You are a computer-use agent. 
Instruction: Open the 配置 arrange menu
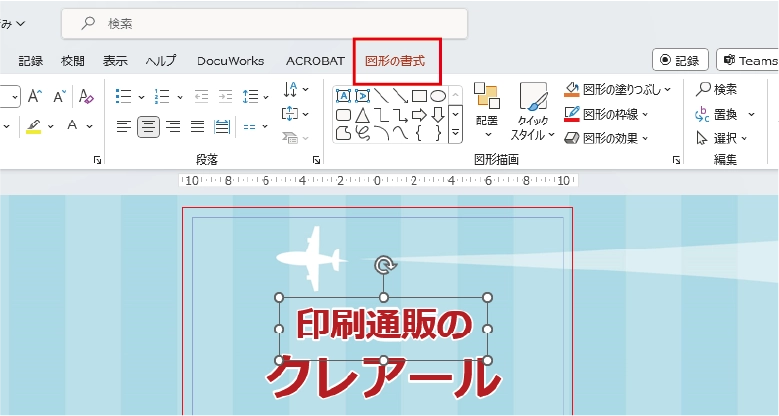(x=486, y=110)
